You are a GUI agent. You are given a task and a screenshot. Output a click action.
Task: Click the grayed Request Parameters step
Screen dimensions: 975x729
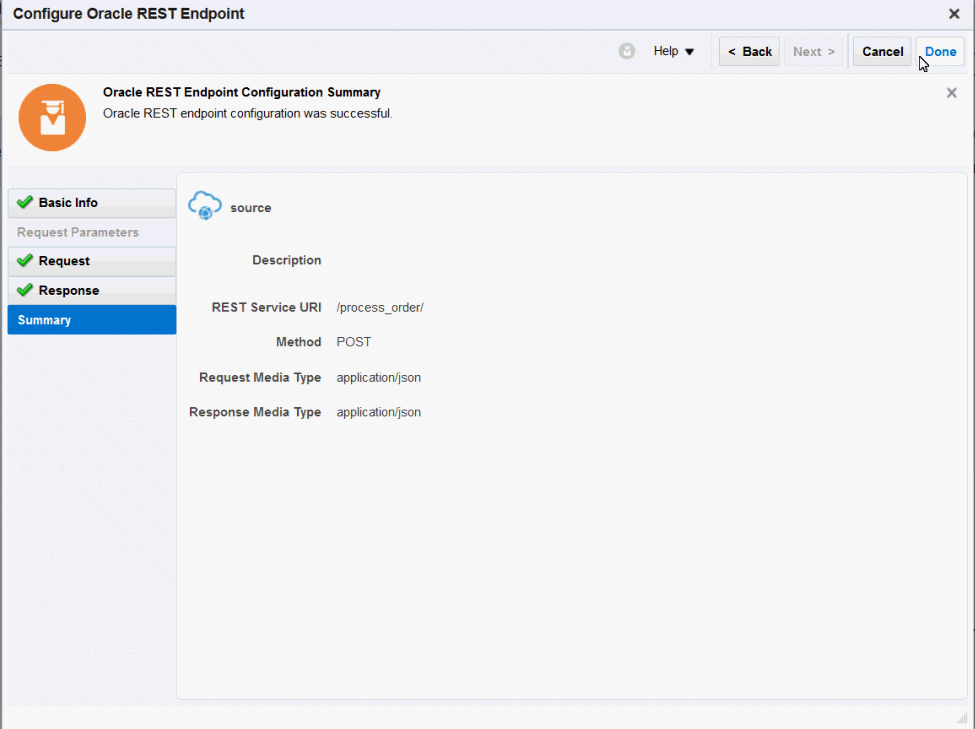tap(78, 232)
